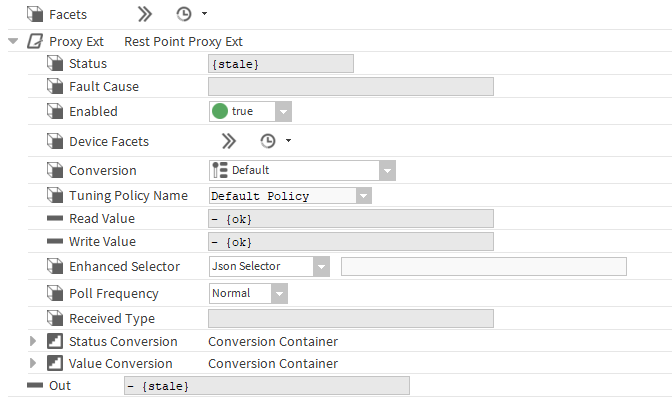Expand the Value Conversion row
The height and width of the screenshot is (405, 672).
tap(33, 364)
